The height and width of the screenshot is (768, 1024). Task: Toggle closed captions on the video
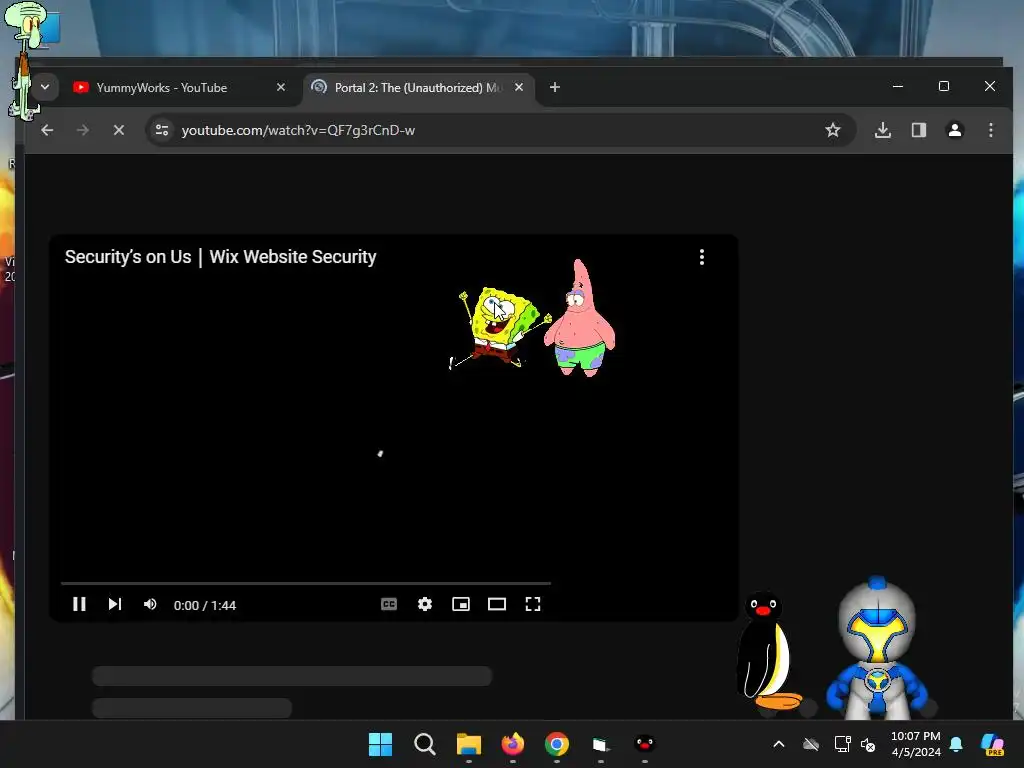pyautogui.click(x=389, y=604)
